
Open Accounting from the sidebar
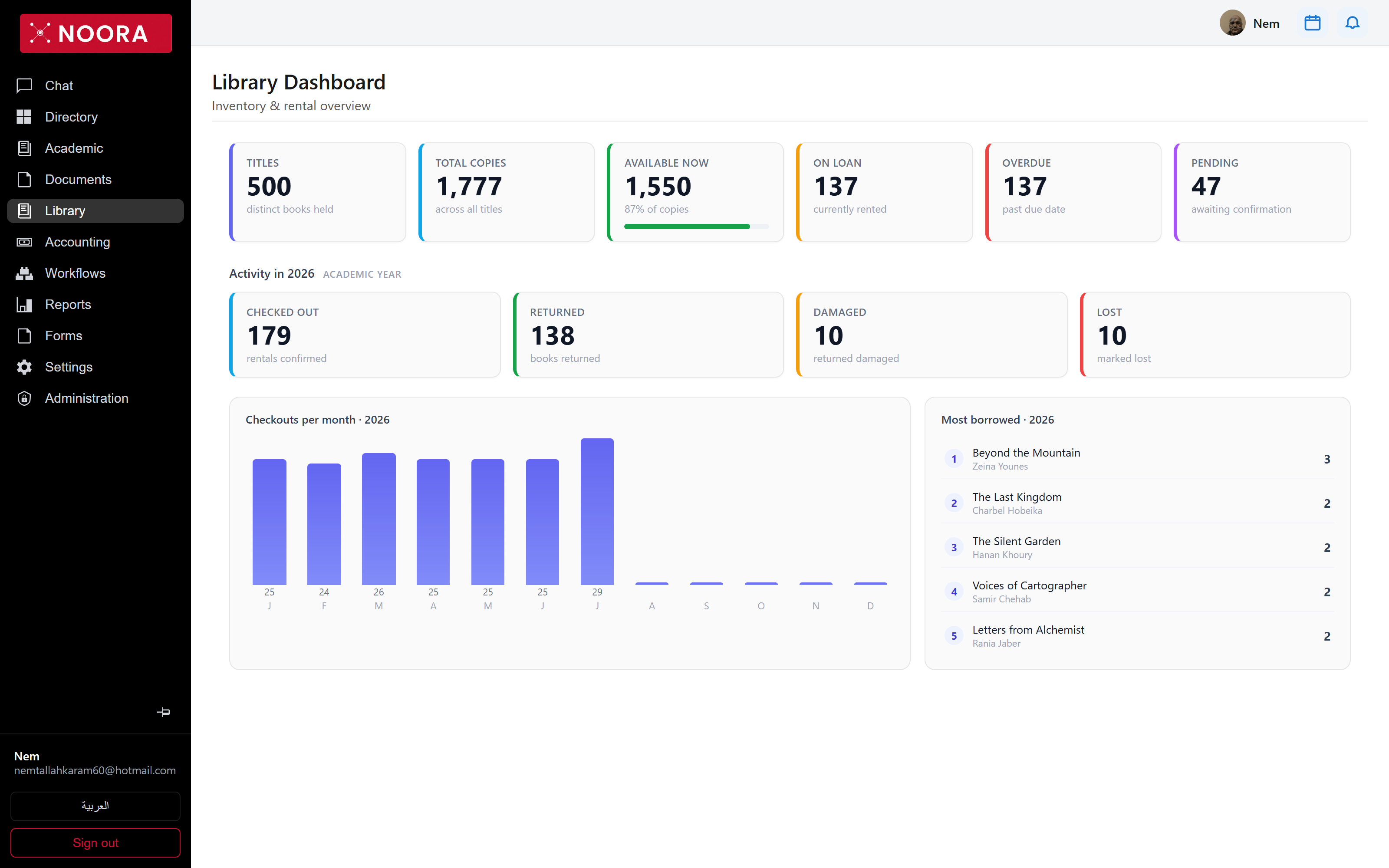[x=95, y=242]
